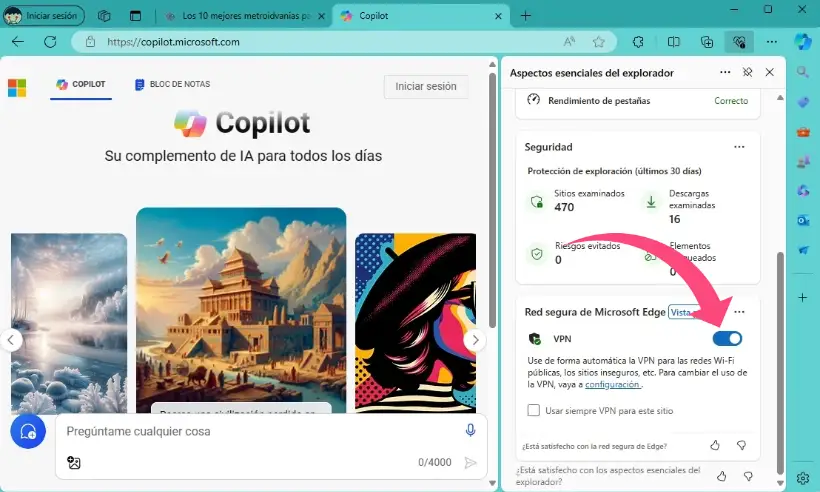
Task: Start a new topic with blue chat button
Action: 28,431
